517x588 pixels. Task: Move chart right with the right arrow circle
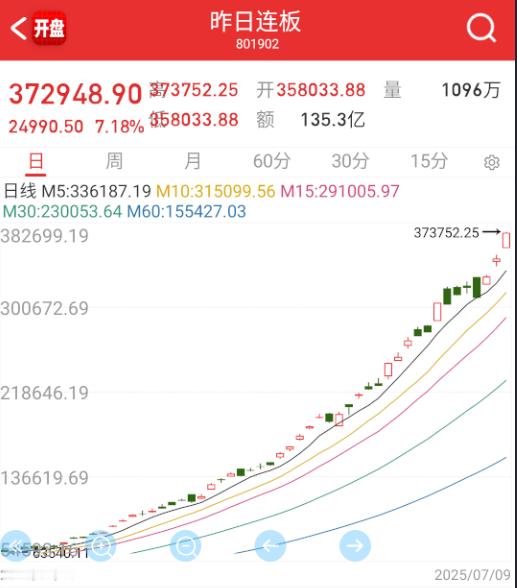tap(355, 546)
